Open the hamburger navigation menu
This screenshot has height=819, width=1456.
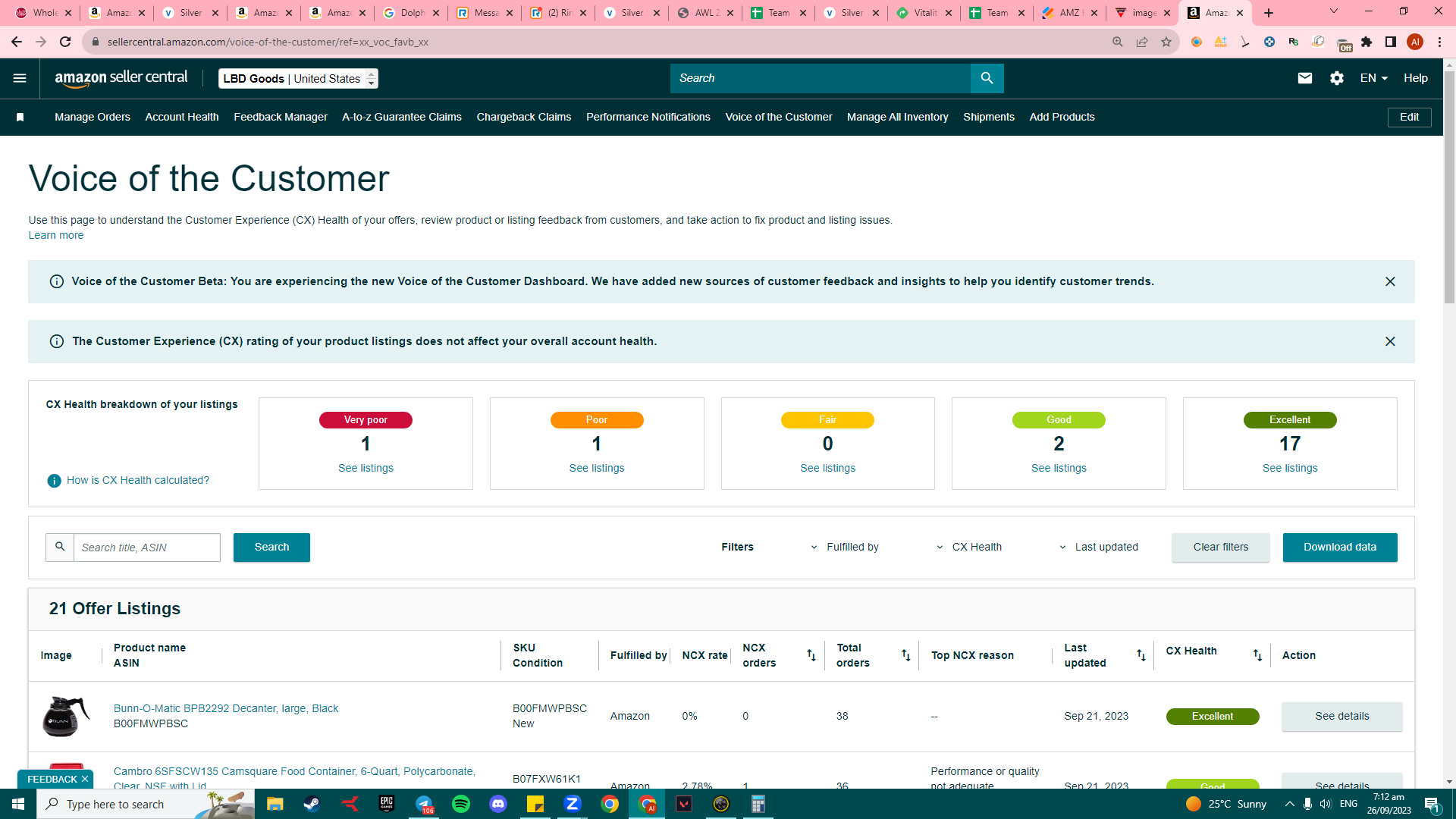pos(20,78)
